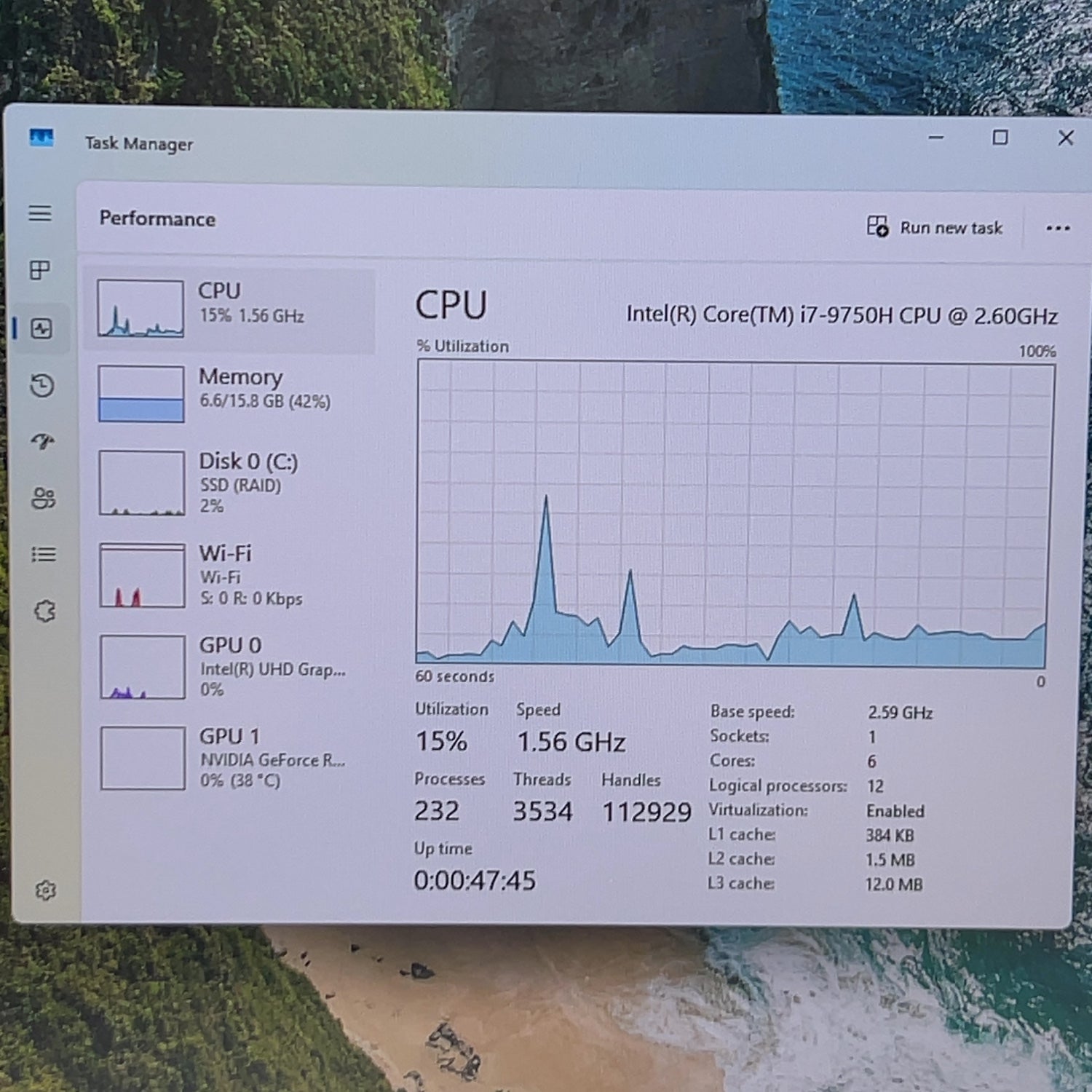Select the Performance page icon in sidebar
This screenshot has height=1092, width=1092.
point(41,328)
